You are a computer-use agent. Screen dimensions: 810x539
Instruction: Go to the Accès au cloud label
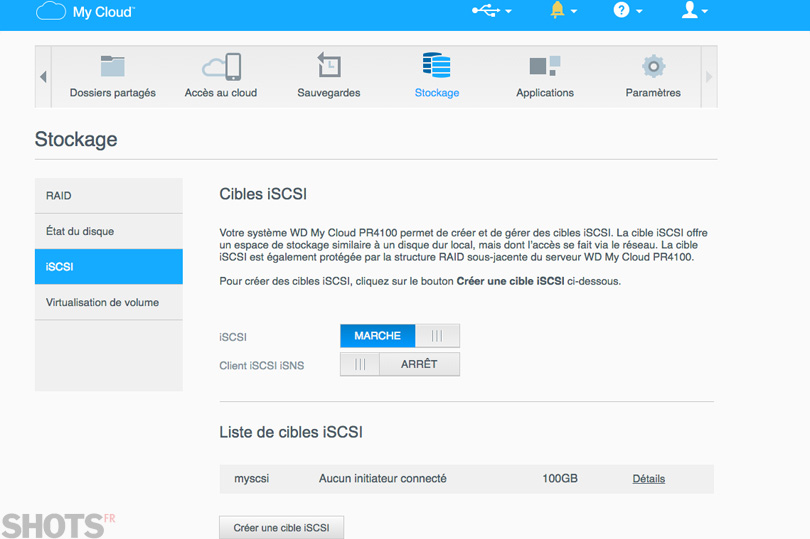coord(221,93)
